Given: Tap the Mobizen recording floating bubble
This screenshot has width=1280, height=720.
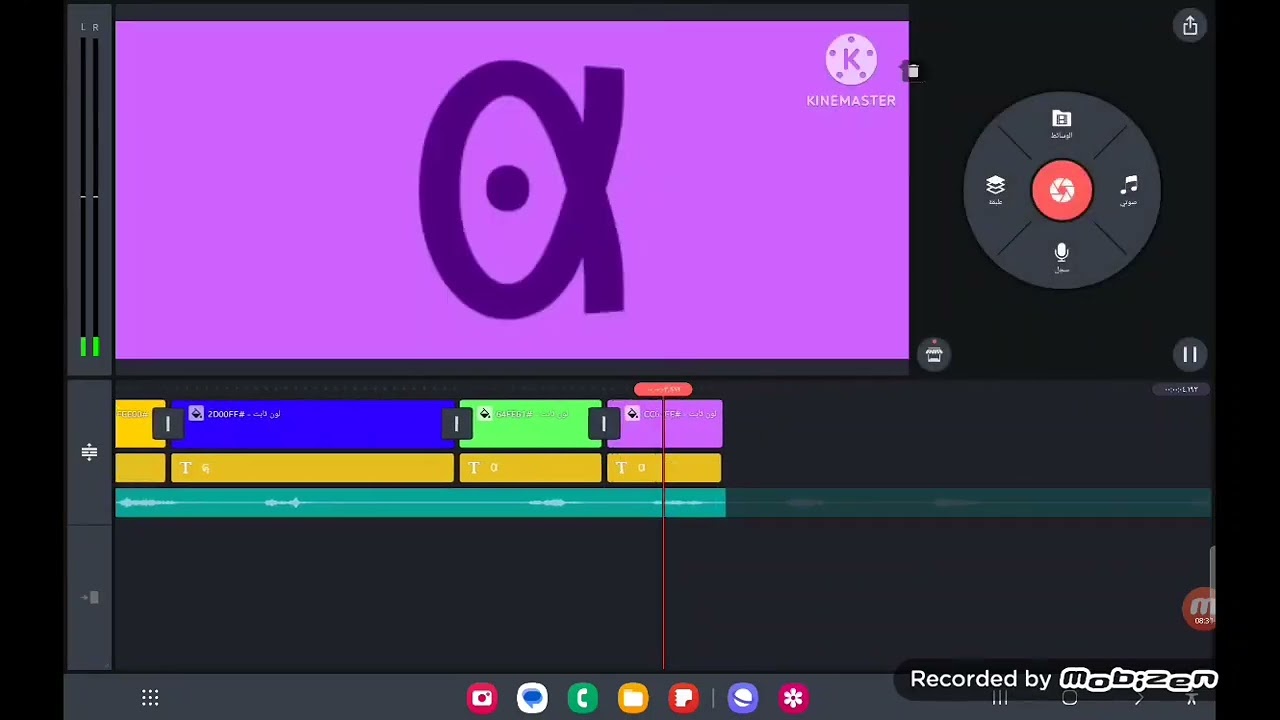Looking at the screenshot, I should point(1199,608).
